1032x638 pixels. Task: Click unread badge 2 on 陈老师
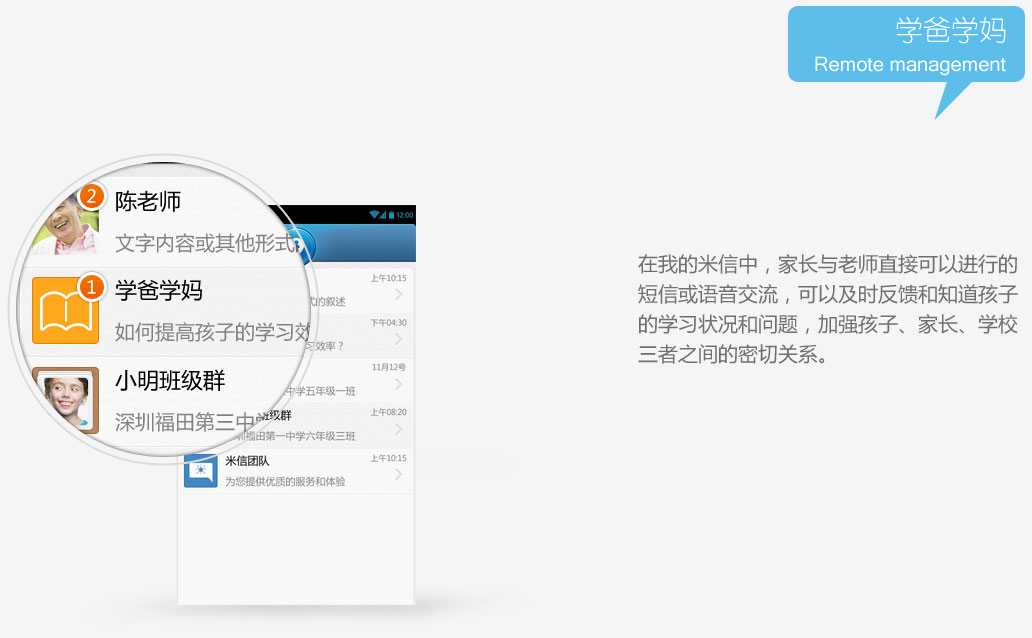coord(91,196)
